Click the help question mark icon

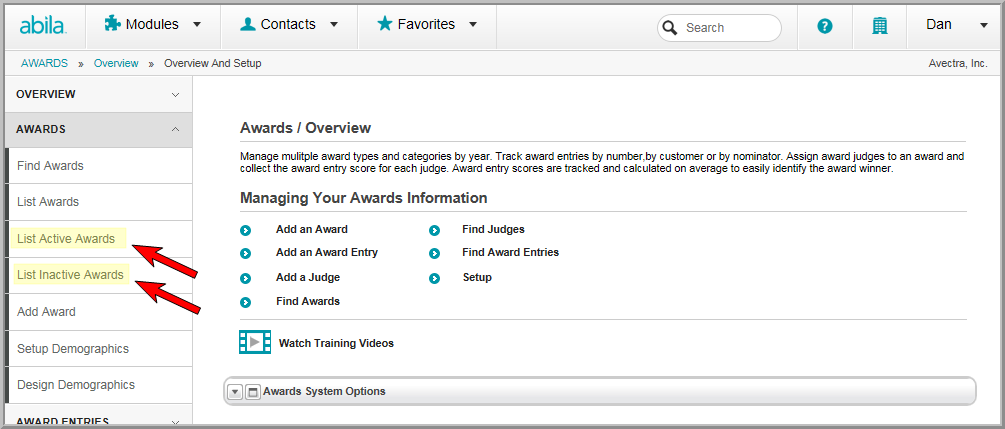click(825, 26)
